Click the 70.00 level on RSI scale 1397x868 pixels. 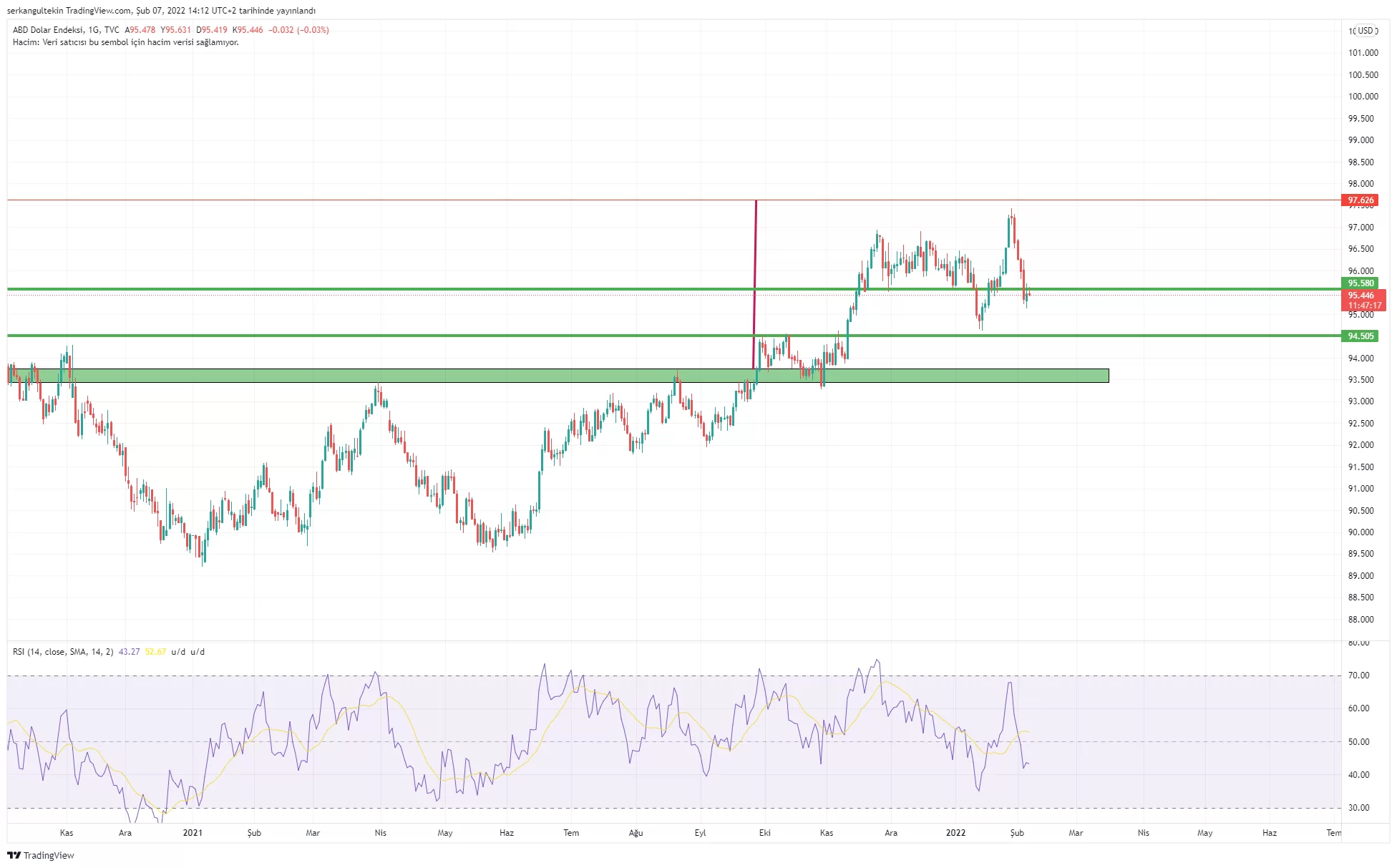pos(1358,676)
